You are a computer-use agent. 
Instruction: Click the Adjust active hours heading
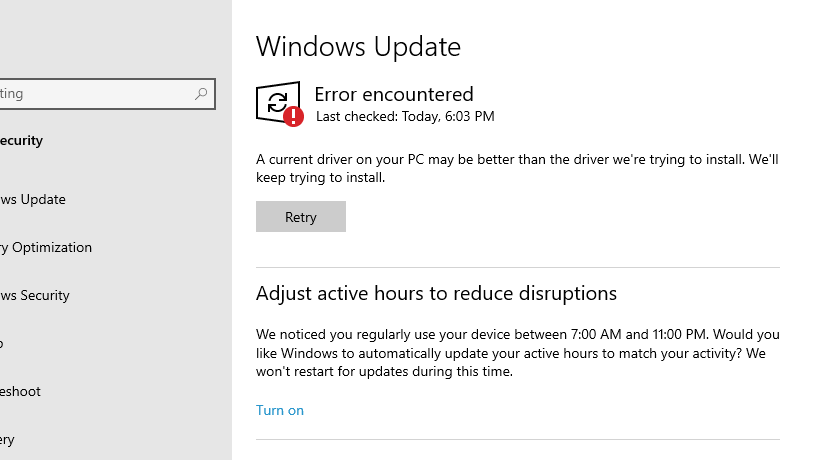(x=436, y=293)
